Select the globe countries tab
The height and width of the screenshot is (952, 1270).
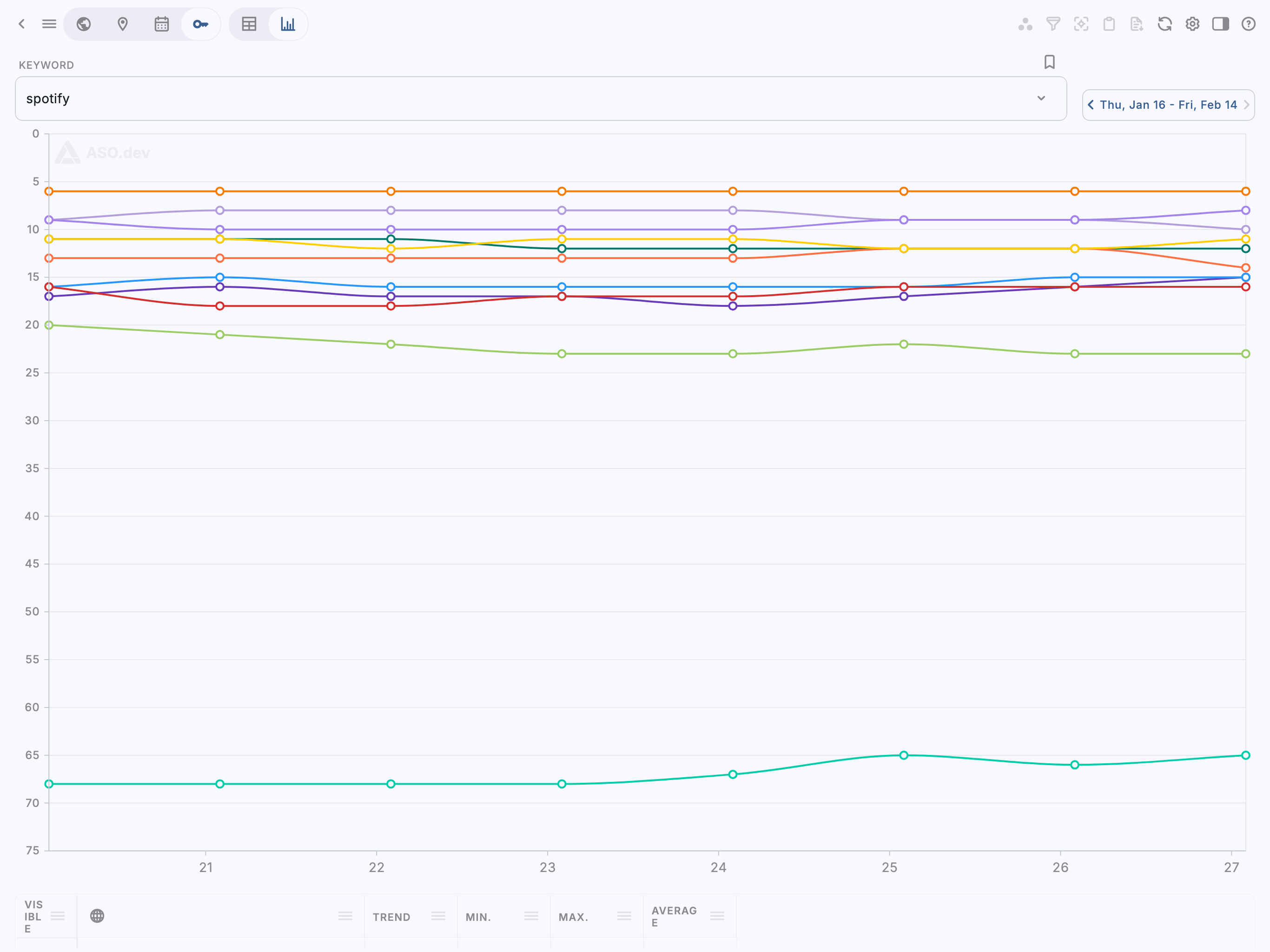pyautogui.click(x=84, y=24)
